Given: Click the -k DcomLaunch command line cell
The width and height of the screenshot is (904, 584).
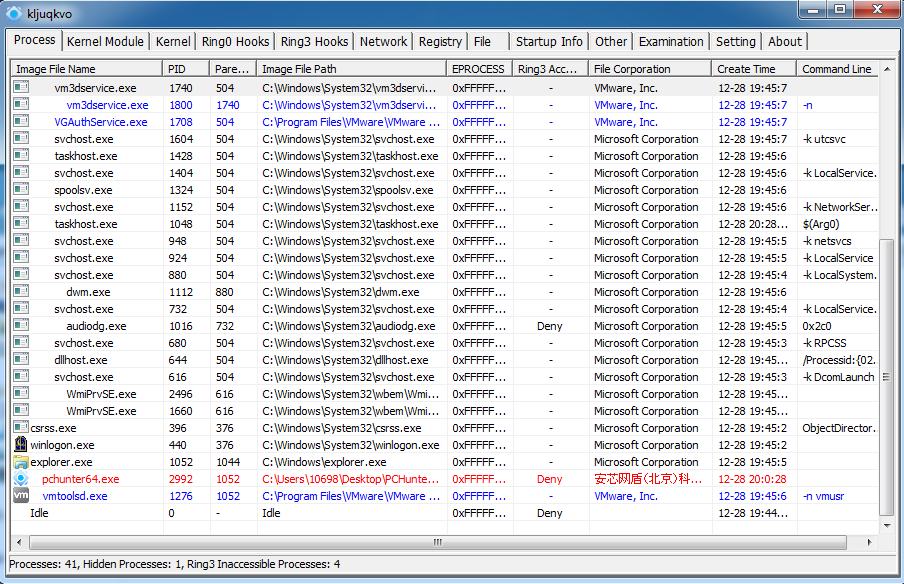Looking at the screenshot, I should 839,377.
